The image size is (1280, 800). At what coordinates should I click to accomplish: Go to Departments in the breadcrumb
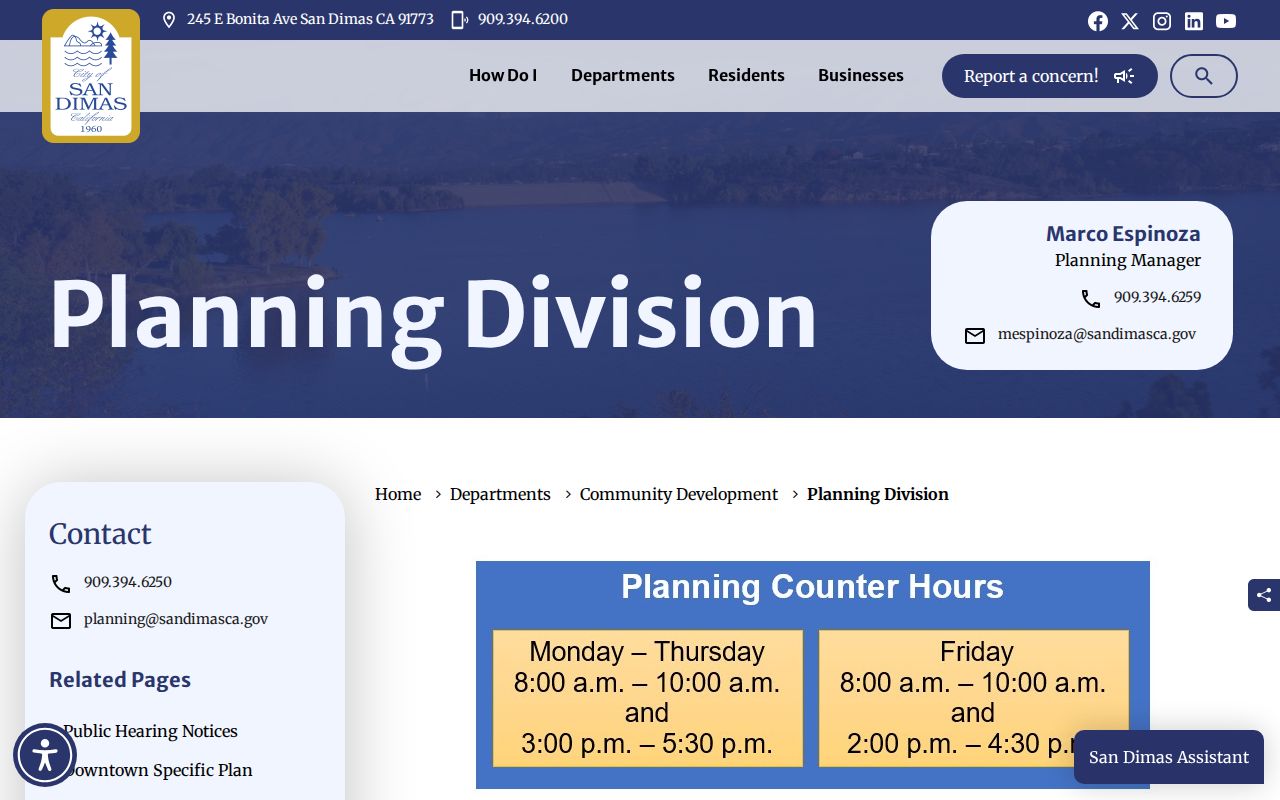pyautogui.click(x=500, y=494)
